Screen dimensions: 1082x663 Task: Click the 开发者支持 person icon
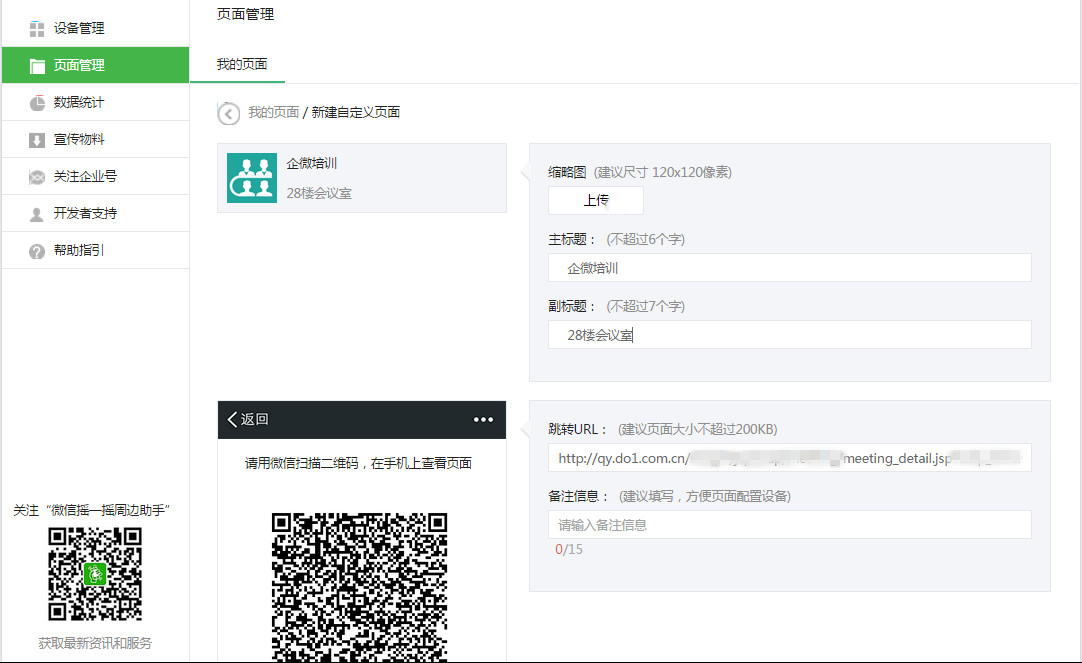tap(37, 215)
